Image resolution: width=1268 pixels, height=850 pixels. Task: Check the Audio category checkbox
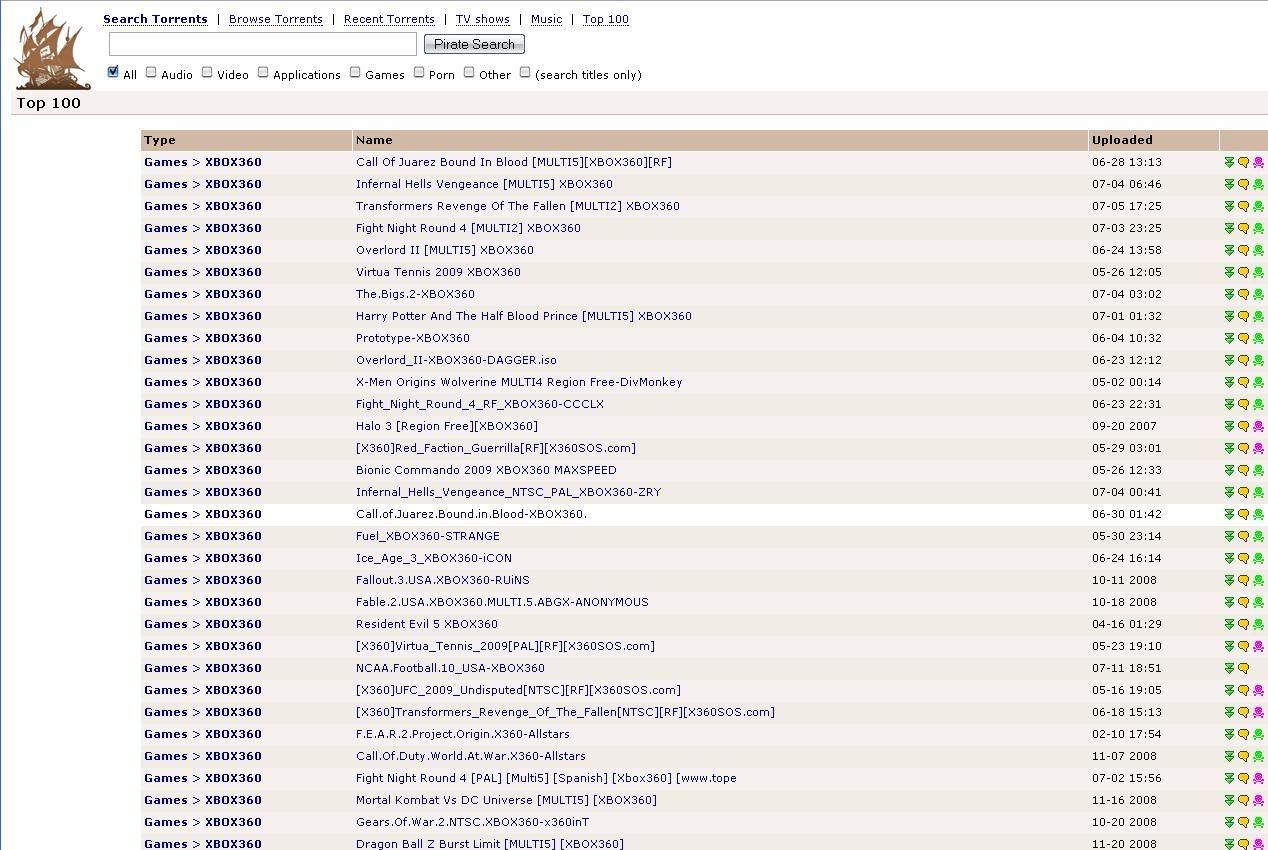click(x=151, y=72)
